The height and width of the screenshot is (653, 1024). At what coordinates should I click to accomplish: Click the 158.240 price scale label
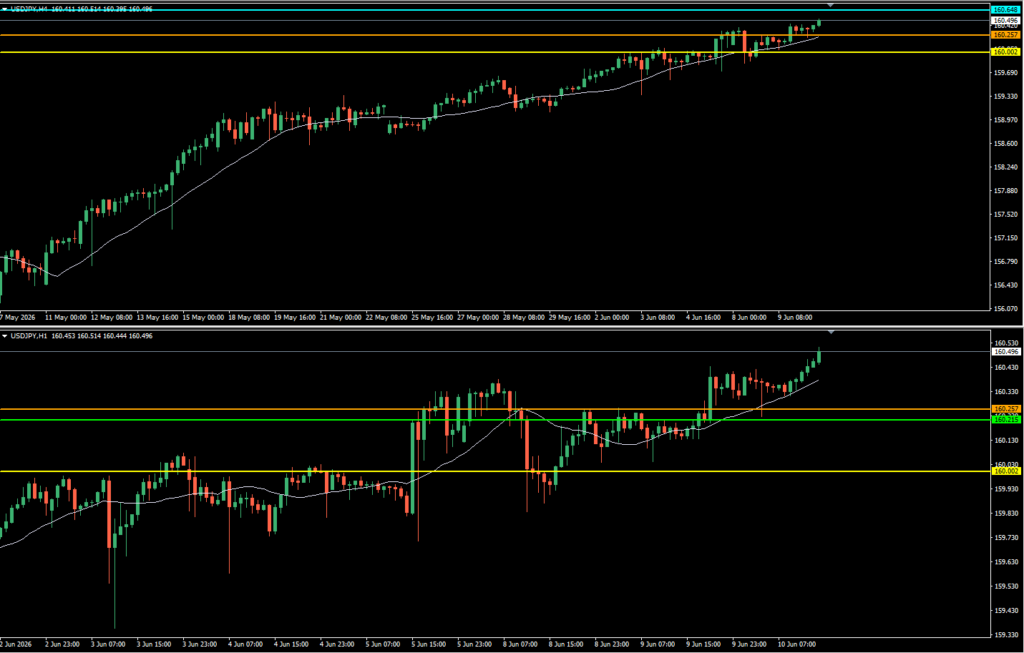click(x=1007, y=167)
